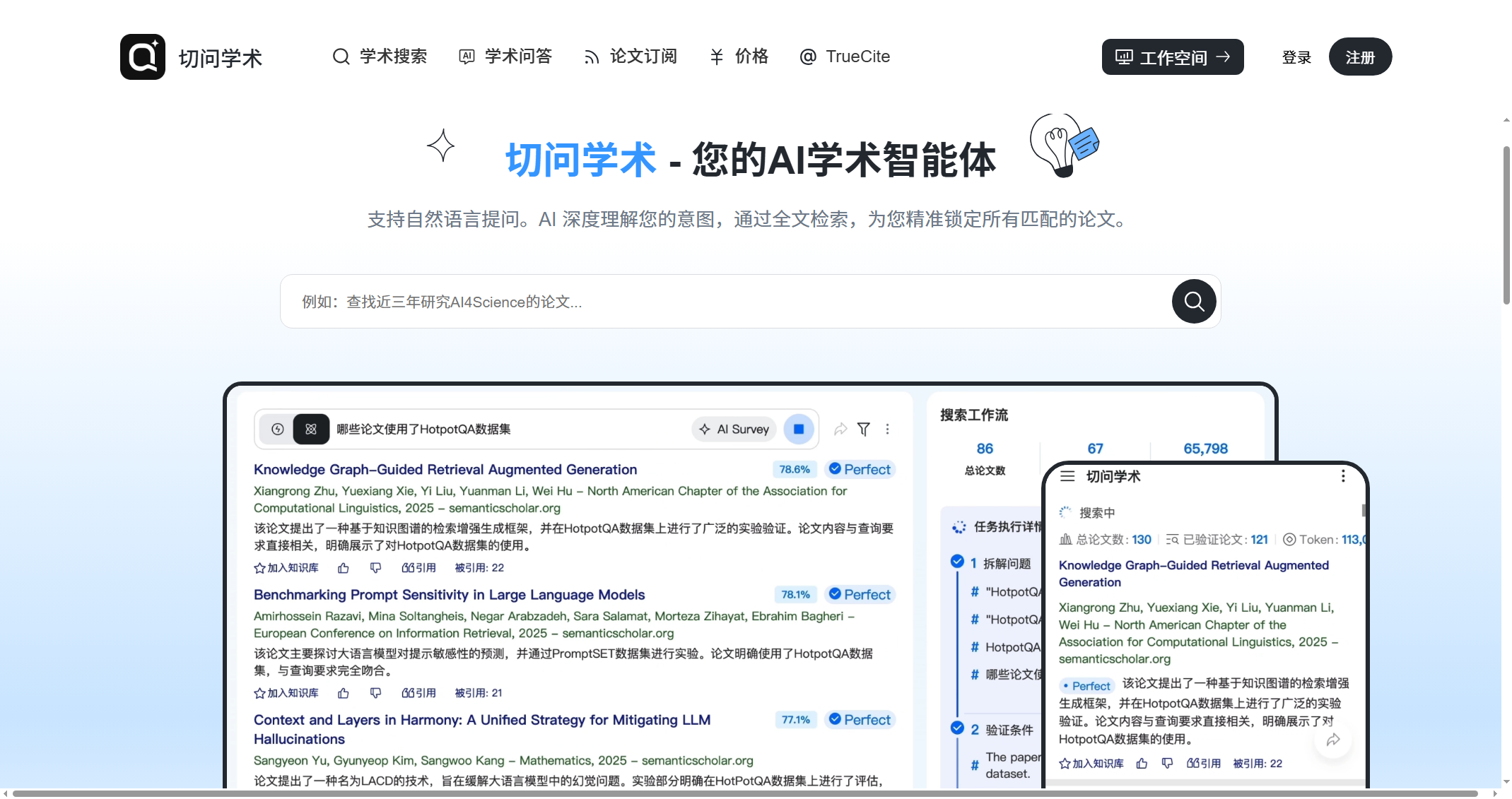Click the 78.1% relevance badge

coord(795,595)
